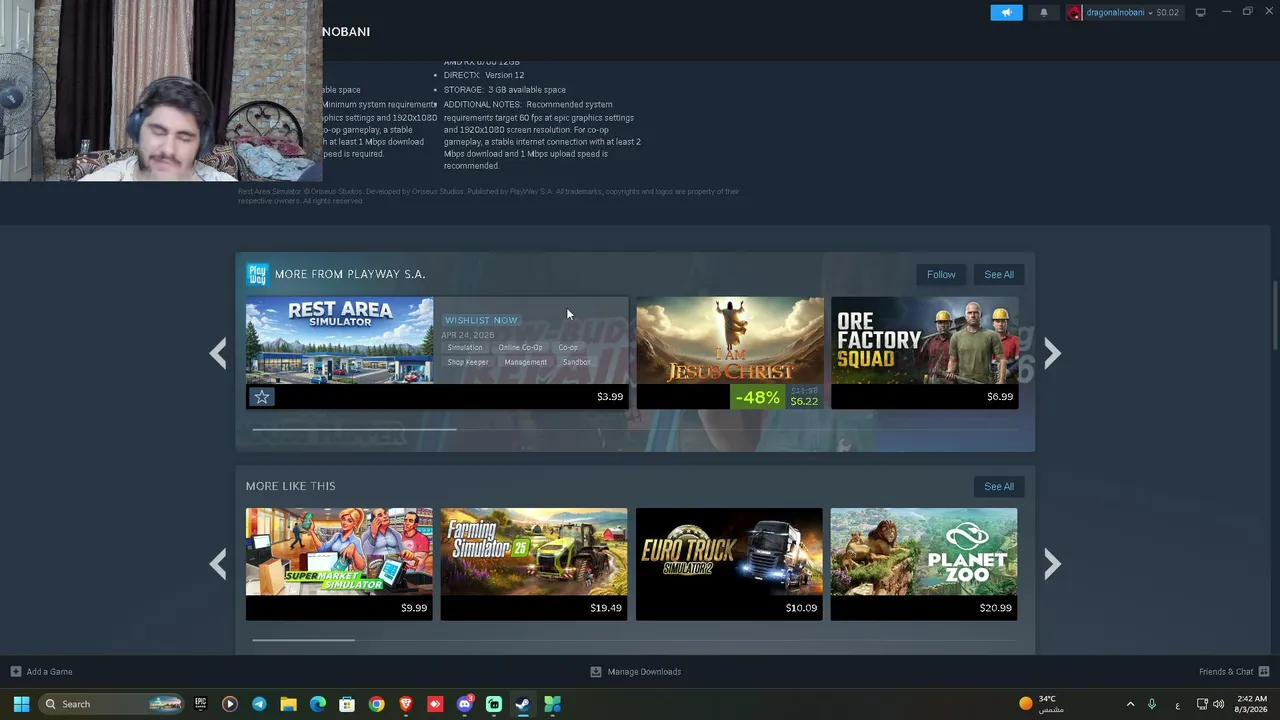Open the network tray icon
This screenshot has height=720, width=1280.
tap(1202, 704)
